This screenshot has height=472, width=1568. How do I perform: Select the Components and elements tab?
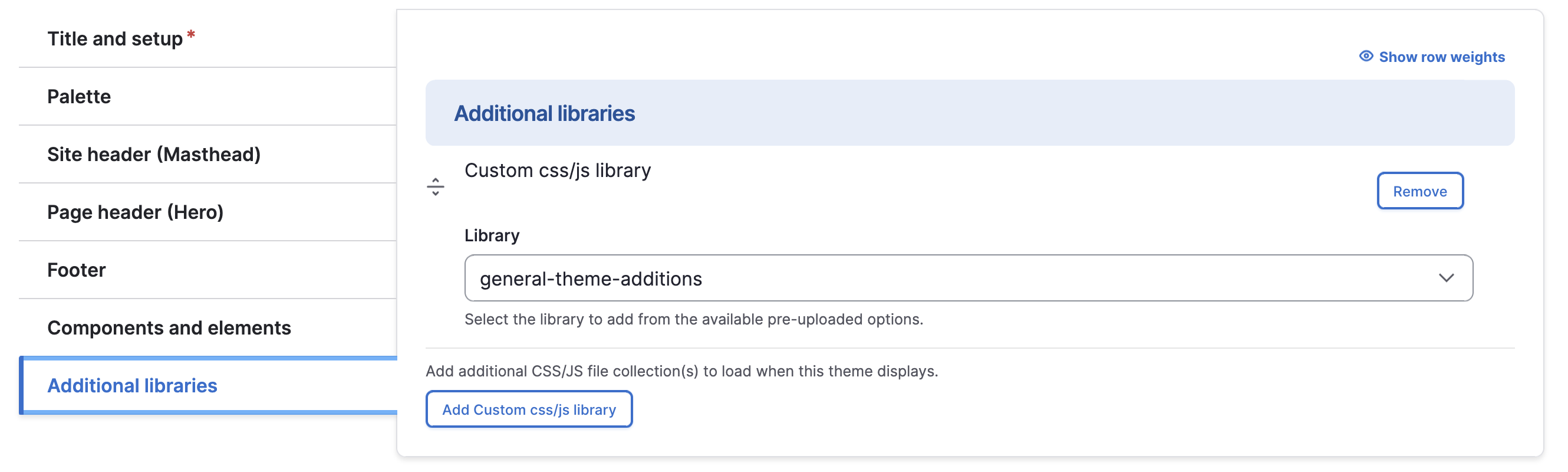pos(169,327)
